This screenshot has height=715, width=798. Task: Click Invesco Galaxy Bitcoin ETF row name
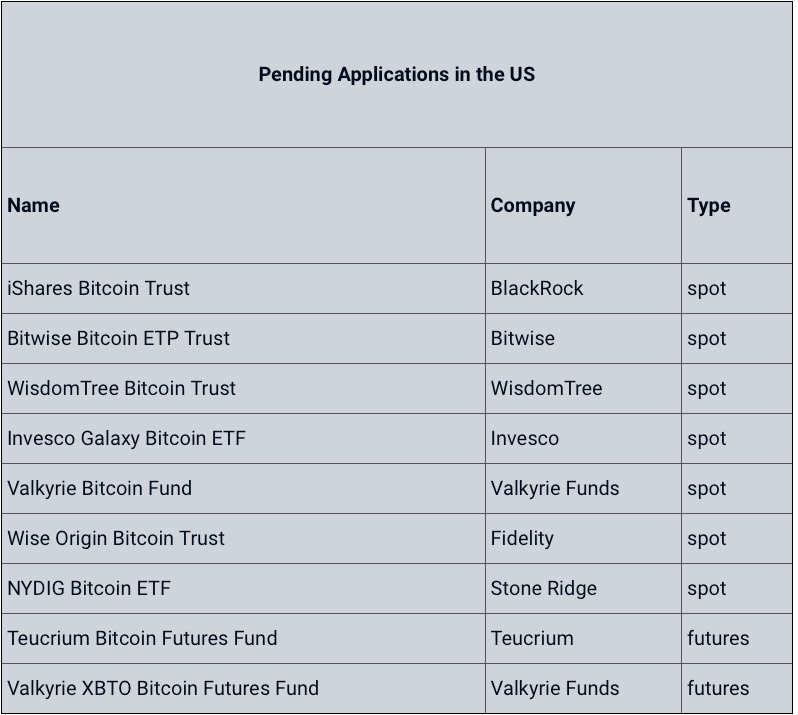126,438
